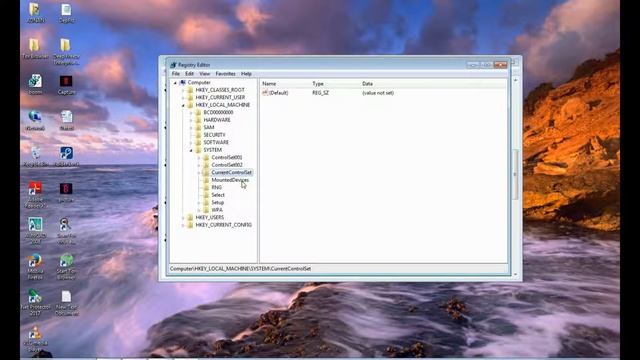Click the SAM folder icon
The height and width of the screenshot is (360, 640).
coord(198,127)
